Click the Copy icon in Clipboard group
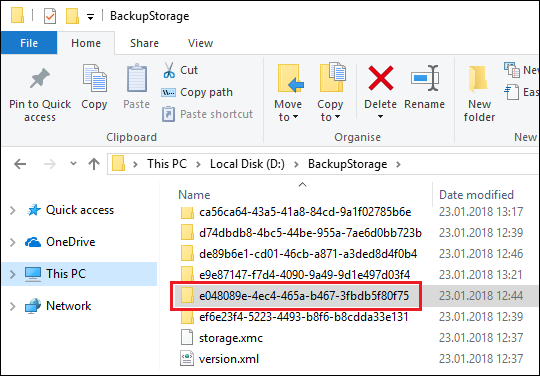 pyautogui.click(x=94, y=78)
